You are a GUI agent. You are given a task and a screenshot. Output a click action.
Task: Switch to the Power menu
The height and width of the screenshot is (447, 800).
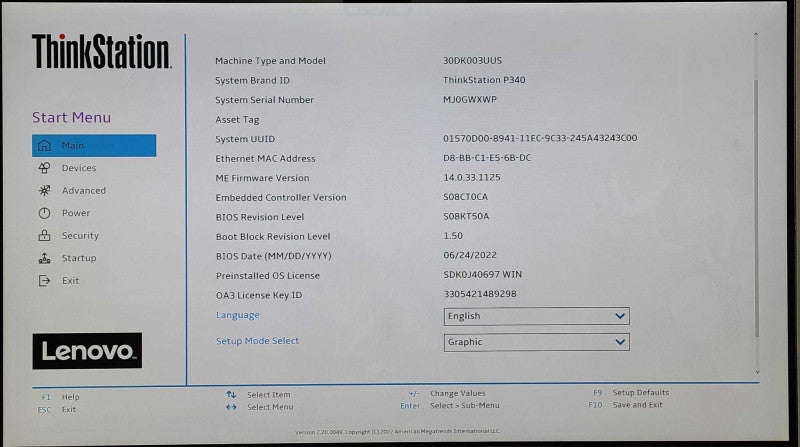coord(76,213)
